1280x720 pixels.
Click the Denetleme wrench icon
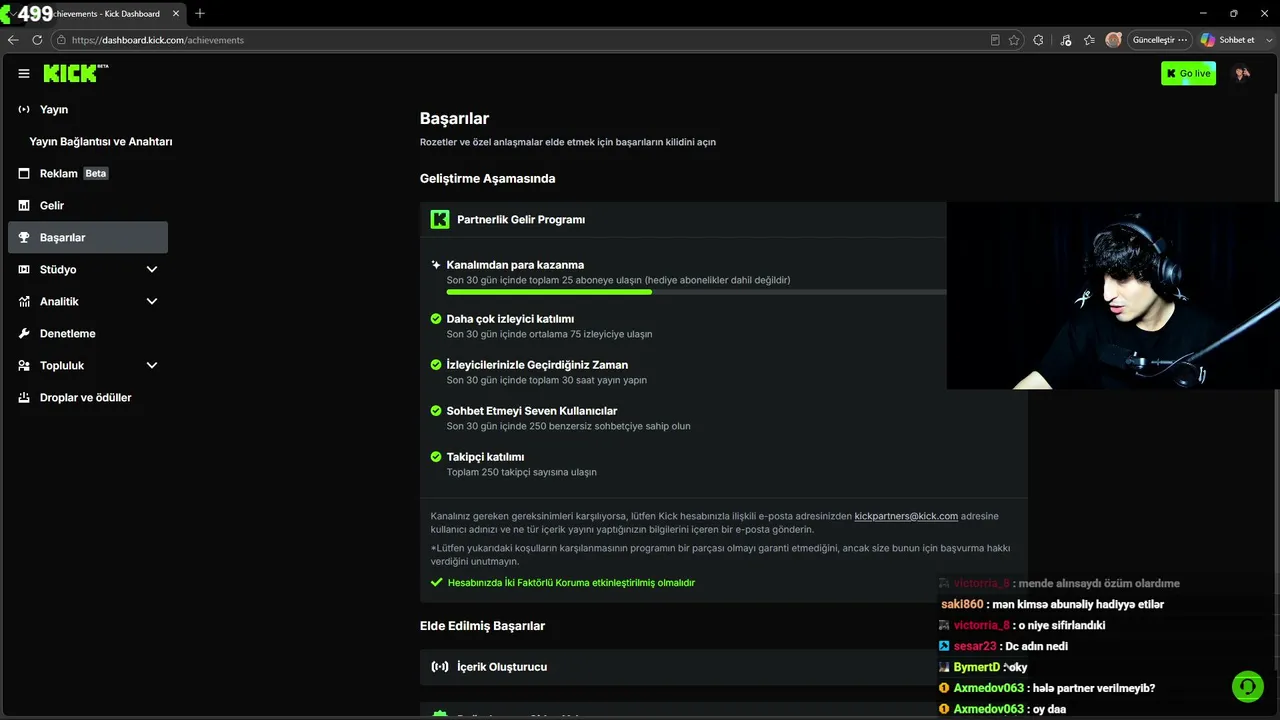click(24, 333)
